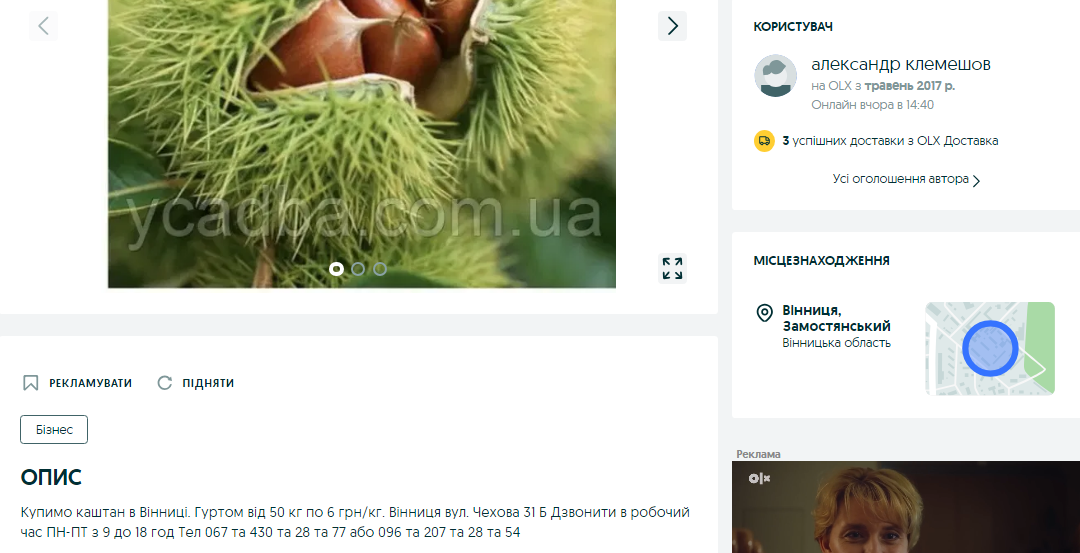This screenshot has width=1080, height=553.
Task: Click Рекламувати to promote the listing
Action: pos(90,383)
